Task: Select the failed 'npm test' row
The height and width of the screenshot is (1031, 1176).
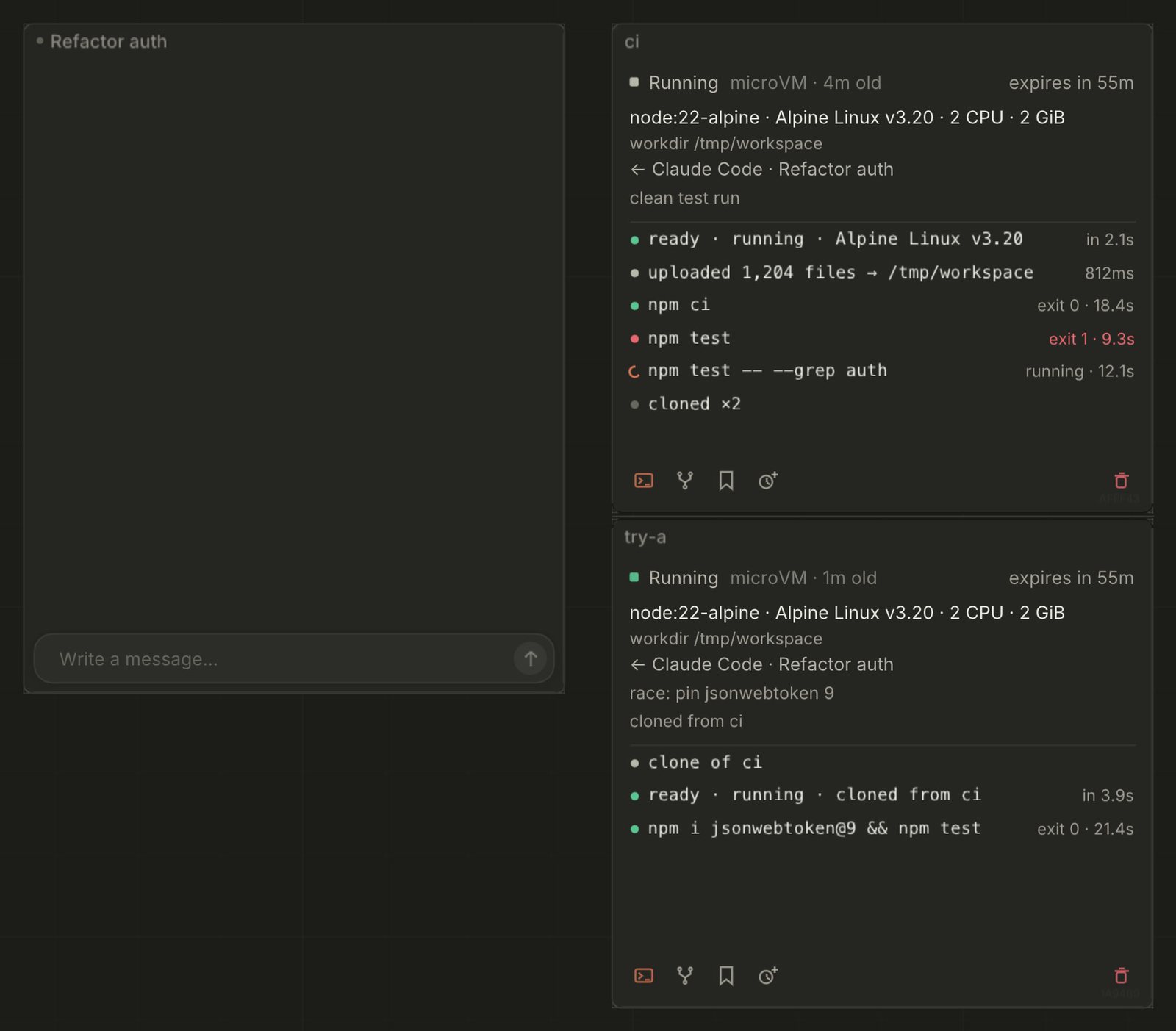Action: click(x=882, y=339)
